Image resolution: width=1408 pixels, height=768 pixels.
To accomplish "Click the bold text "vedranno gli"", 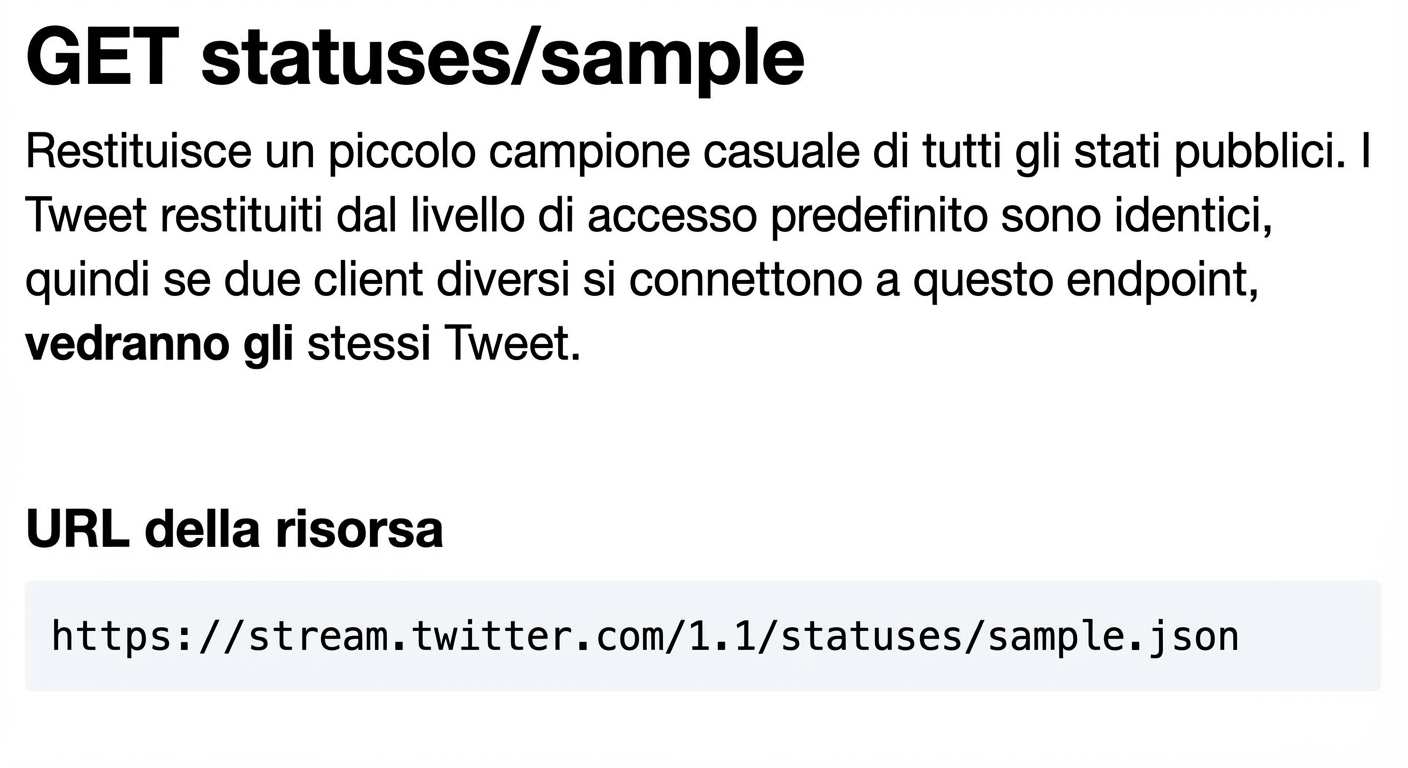I will [x=159, y=345].
